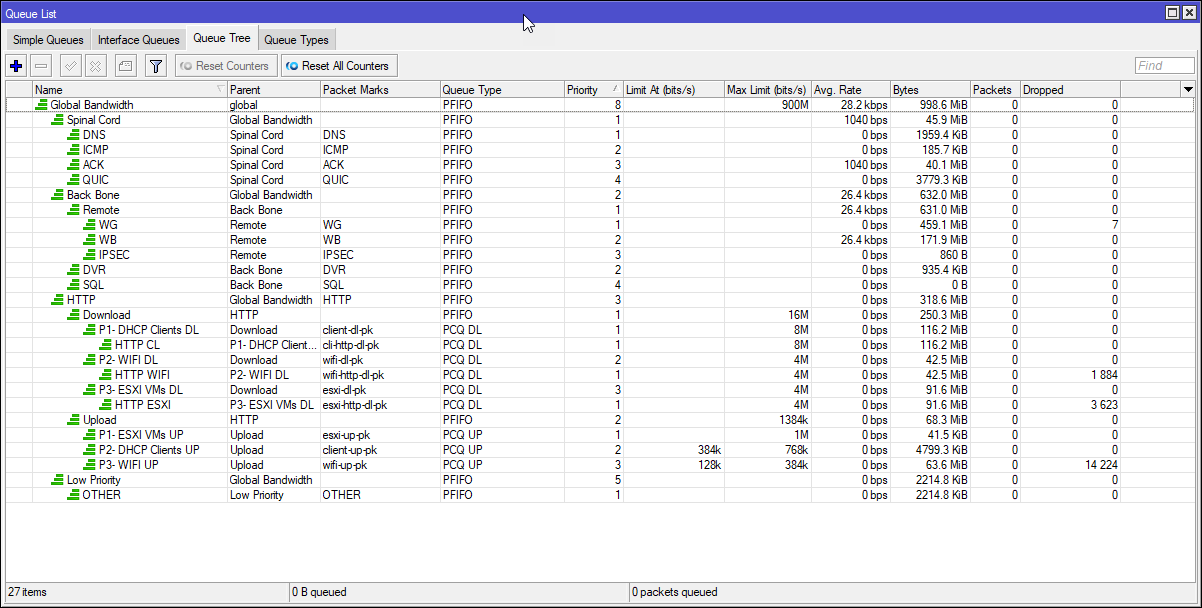The width and height of the screenshot is (1202, 608).
Task: Click the Remote queue icon
Action: [73, 210]
